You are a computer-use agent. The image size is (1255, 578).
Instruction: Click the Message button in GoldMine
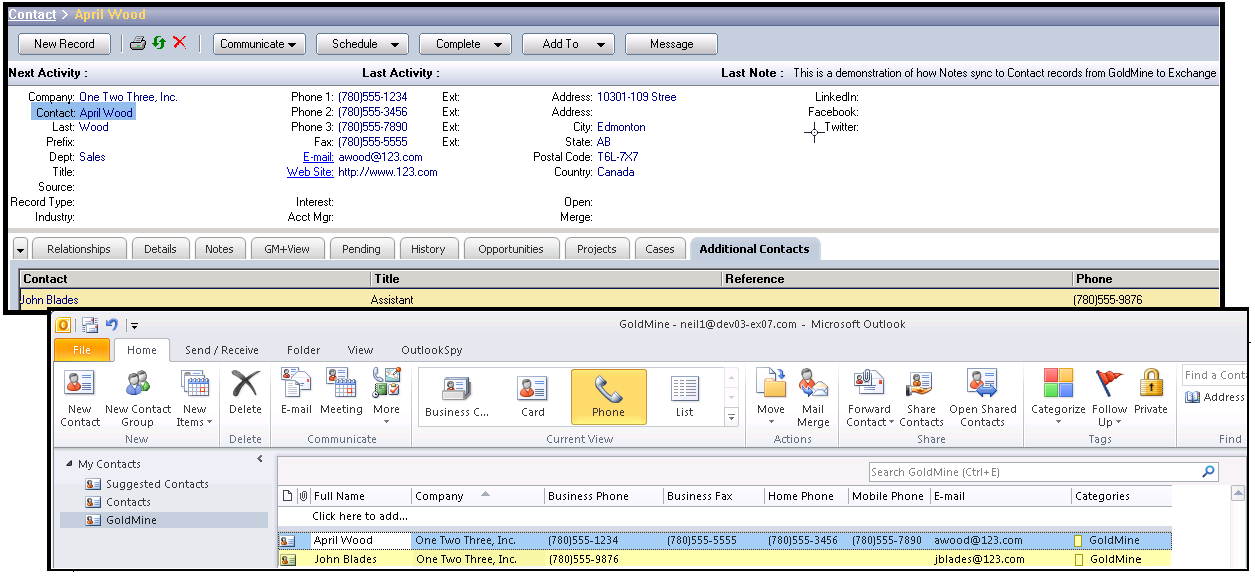point(672,44)
